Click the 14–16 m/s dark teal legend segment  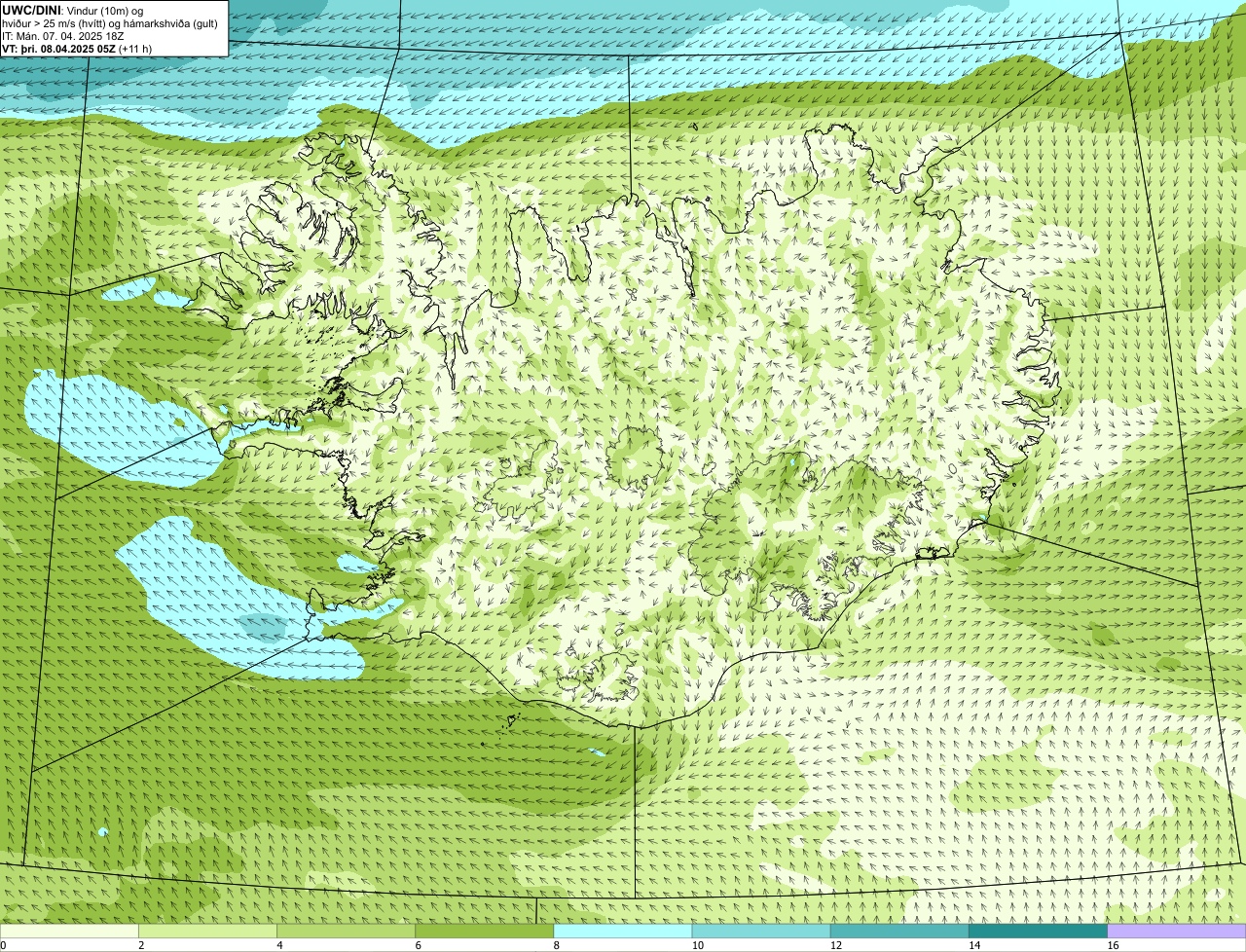(x=1039, y=932)
